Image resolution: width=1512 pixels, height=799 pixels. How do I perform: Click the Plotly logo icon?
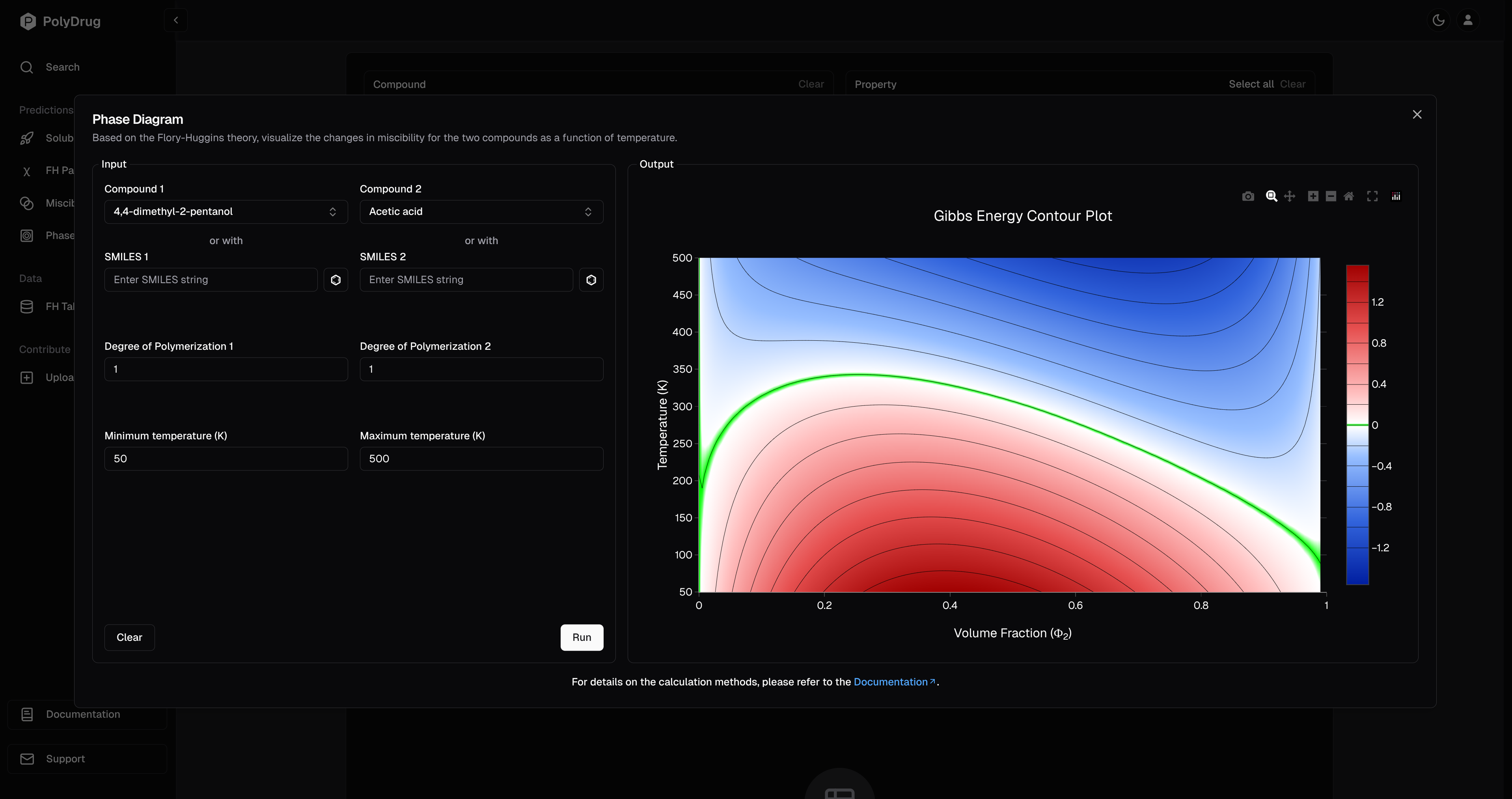point(1396,196)
